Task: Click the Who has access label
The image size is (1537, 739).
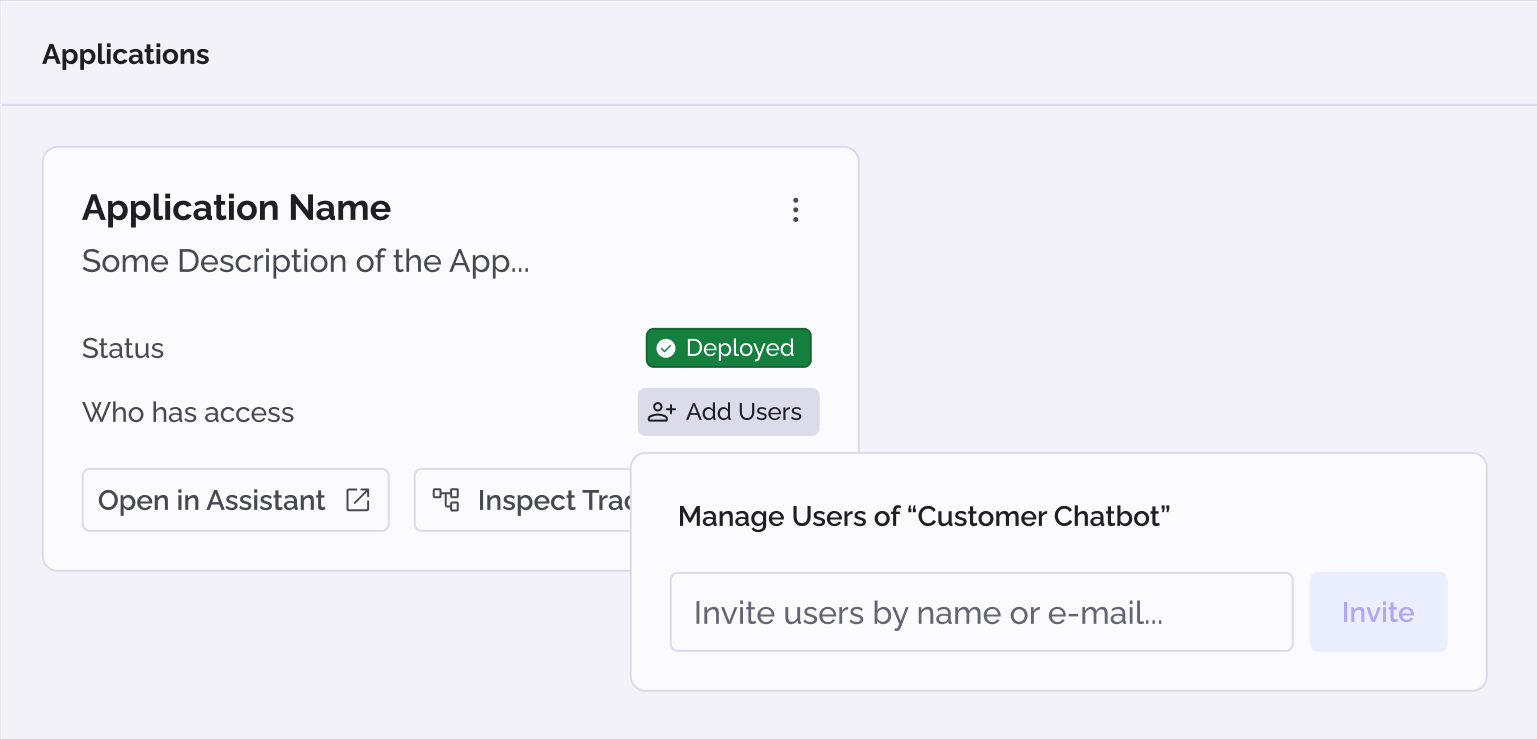Action: [188, 411]
